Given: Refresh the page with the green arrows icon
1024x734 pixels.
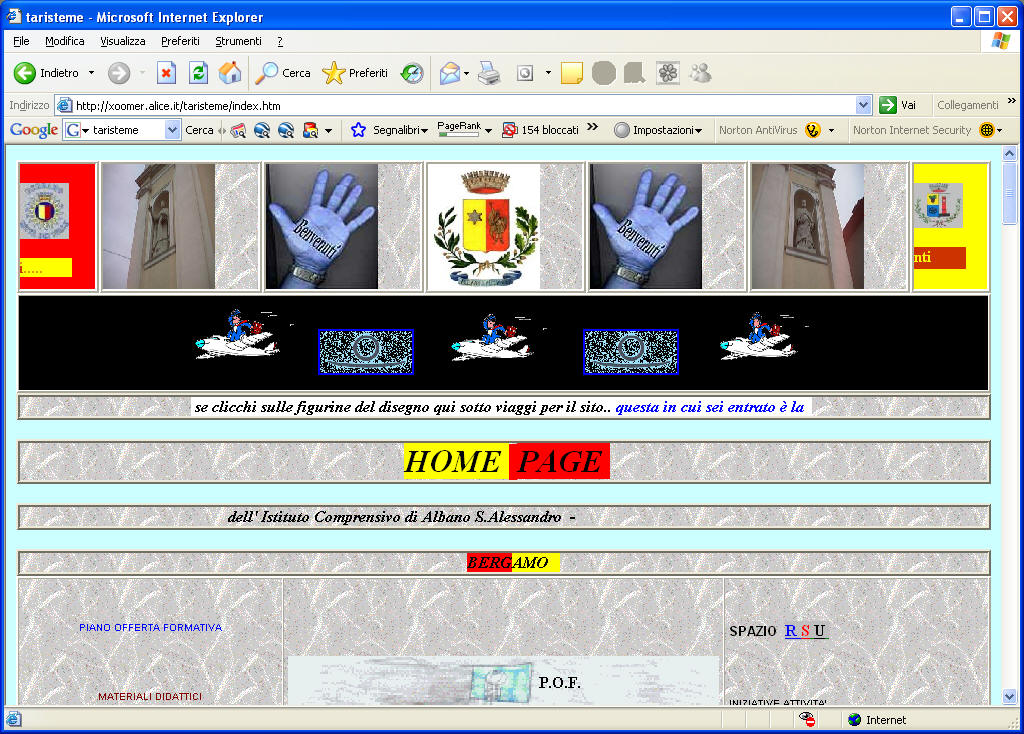Looking at the screenshot, I should pyautogui.click(x=198, y=73).
